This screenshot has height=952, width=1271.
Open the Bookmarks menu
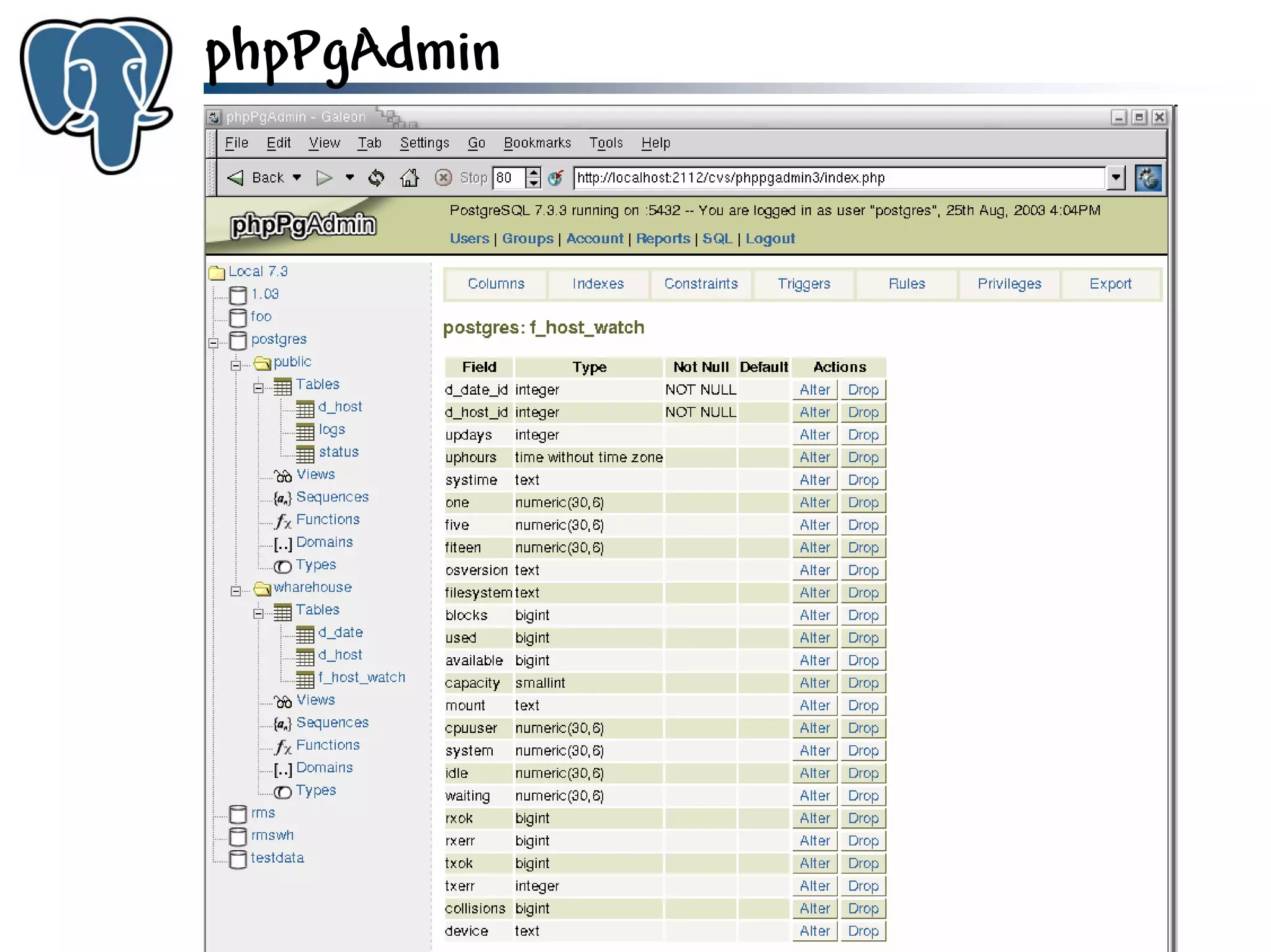[x=537, y=143]
